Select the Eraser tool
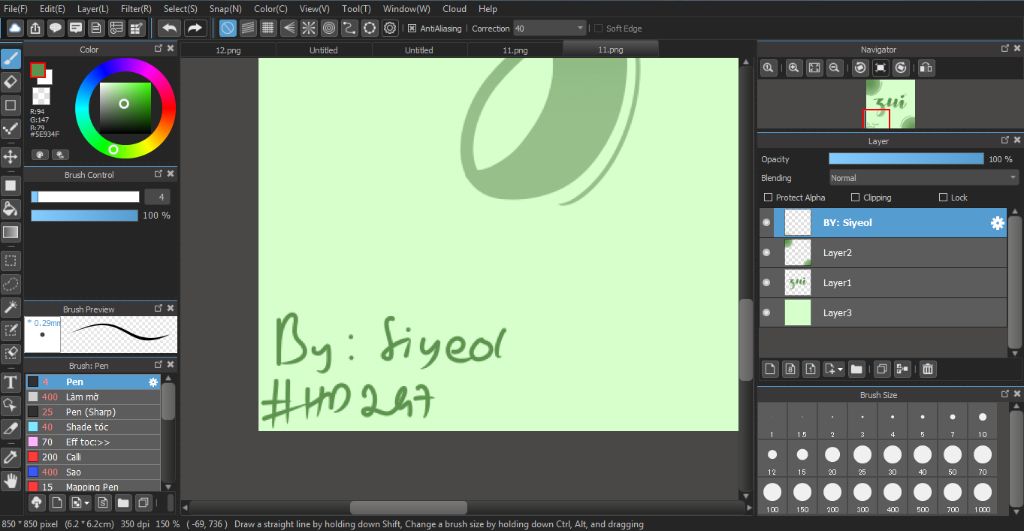The width and height of the screenshot is (1024, 531). pyautogui.click(x=10, y=82)
